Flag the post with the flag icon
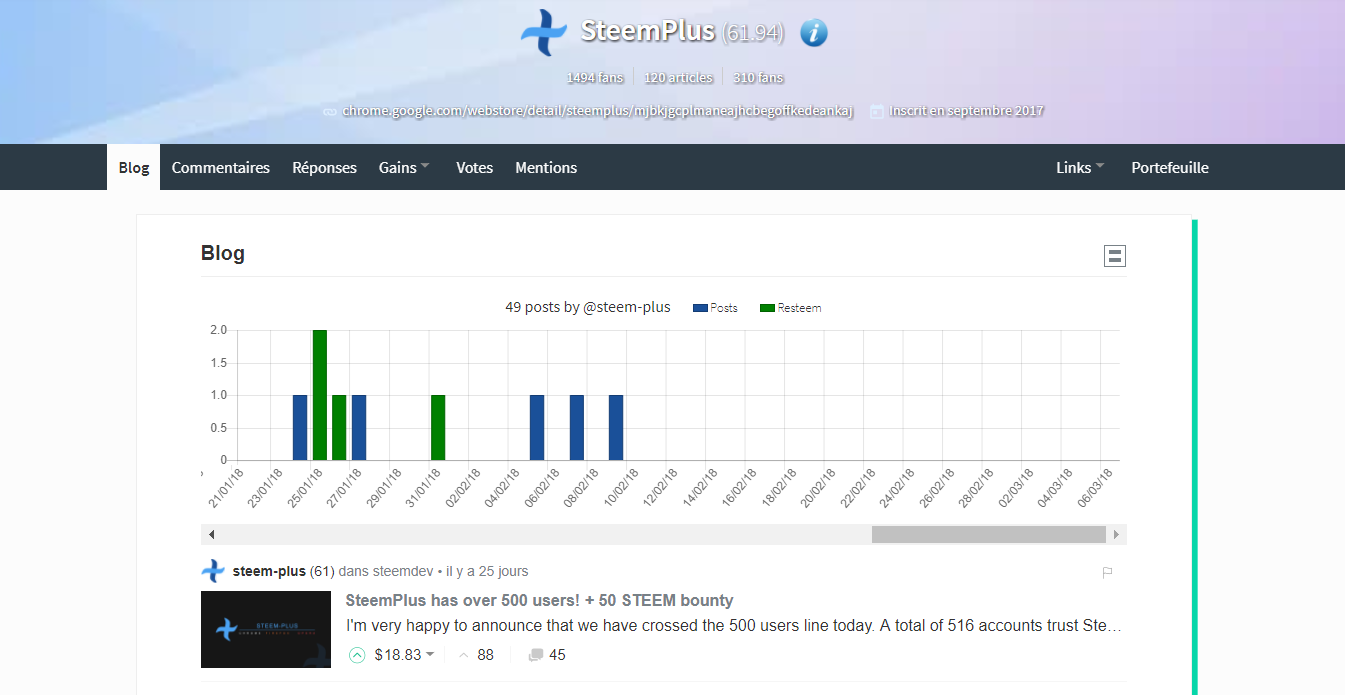1345x695 pixels. tap(1107, 573)
